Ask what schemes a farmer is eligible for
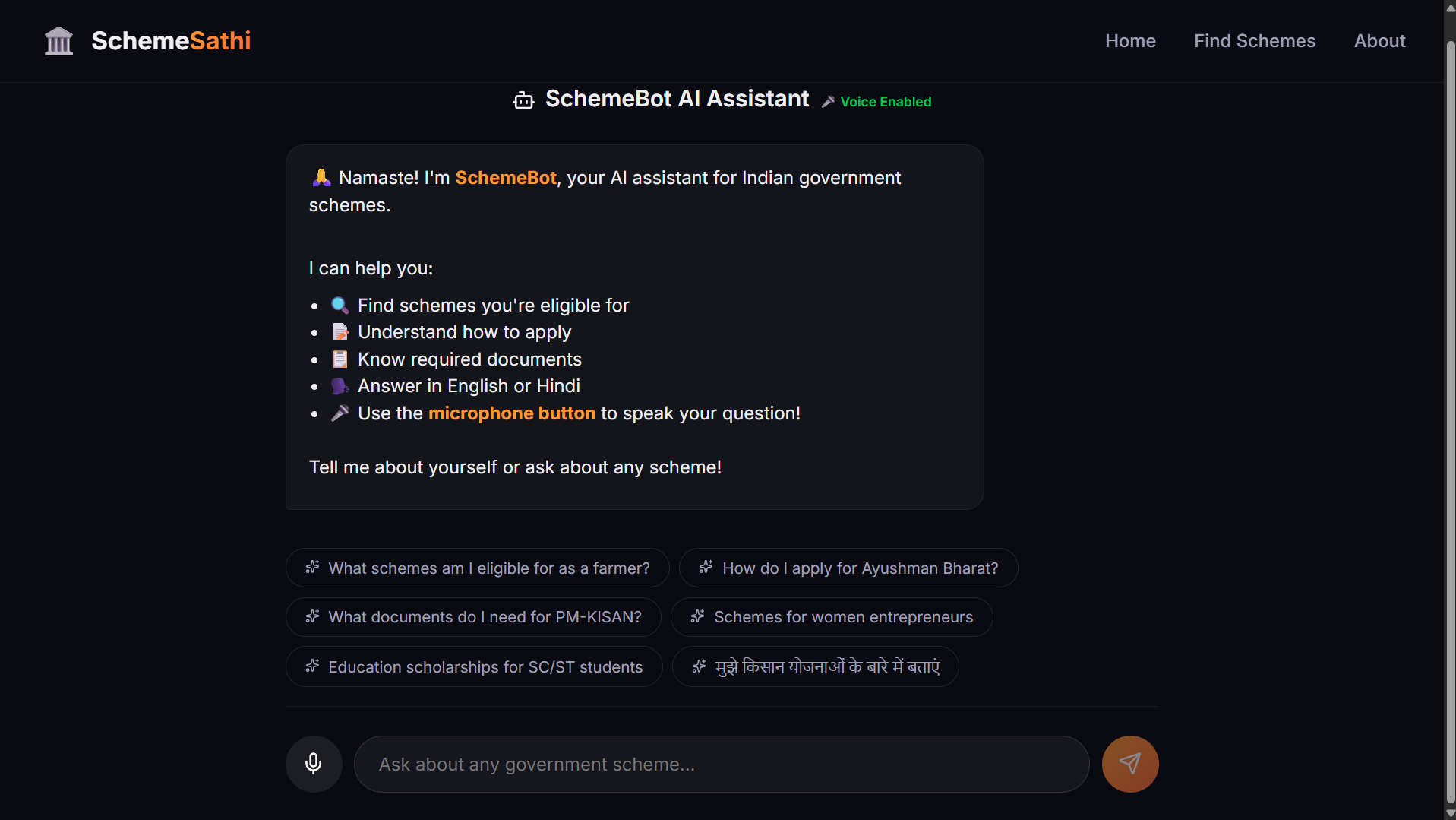The image size is (1456, 820). [x=488, y=568]
